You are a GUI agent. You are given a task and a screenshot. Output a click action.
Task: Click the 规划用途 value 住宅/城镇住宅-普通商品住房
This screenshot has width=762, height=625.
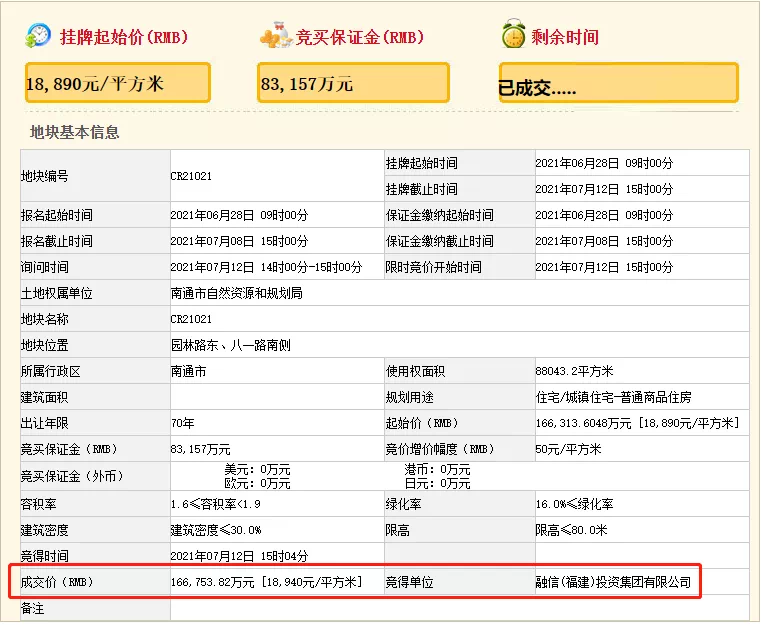click(x=613, y=398)
